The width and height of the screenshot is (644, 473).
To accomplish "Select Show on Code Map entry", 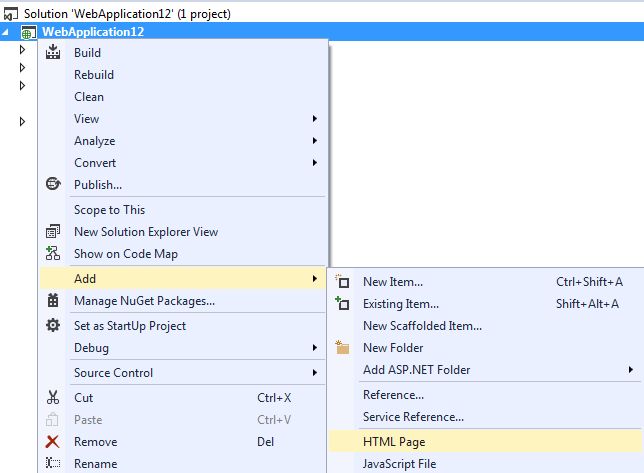I will click(x=184, y=254).
